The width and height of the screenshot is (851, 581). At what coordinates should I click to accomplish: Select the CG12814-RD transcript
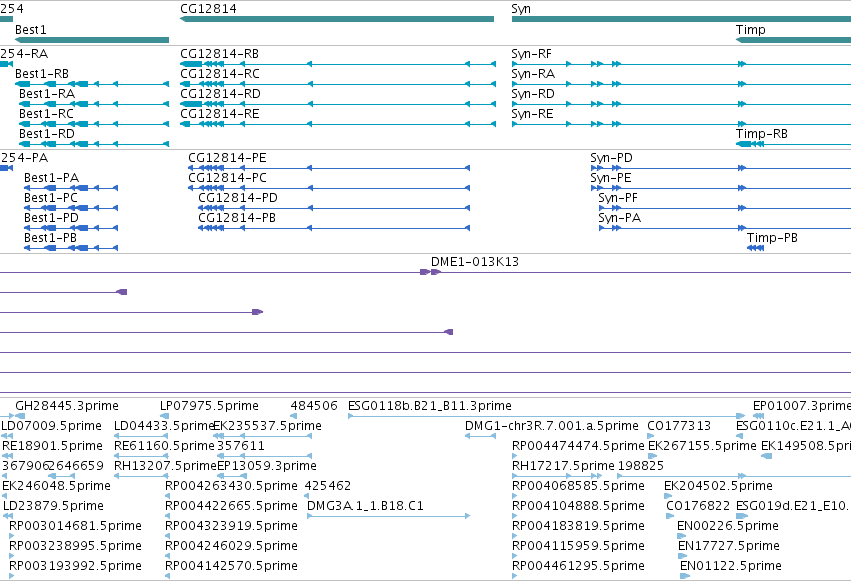click(x=338, y=104)
